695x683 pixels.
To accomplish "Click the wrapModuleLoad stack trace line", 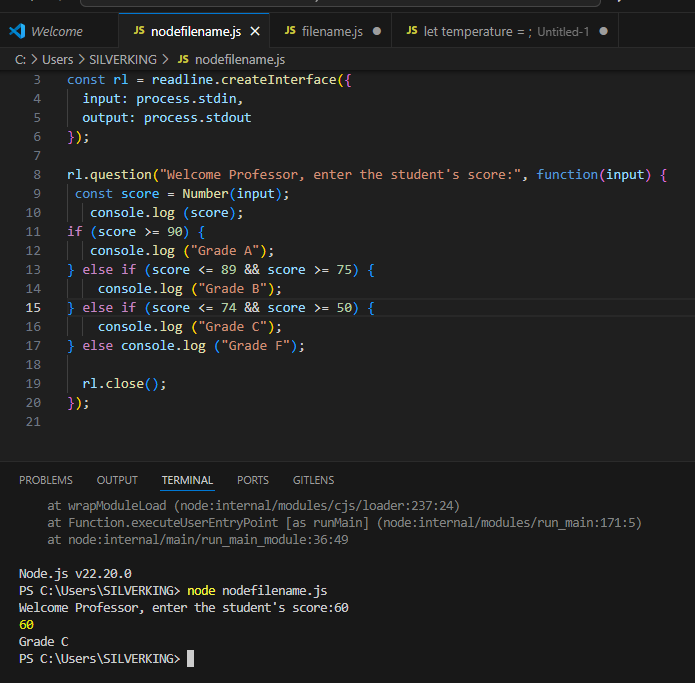I will click(254, 506).
